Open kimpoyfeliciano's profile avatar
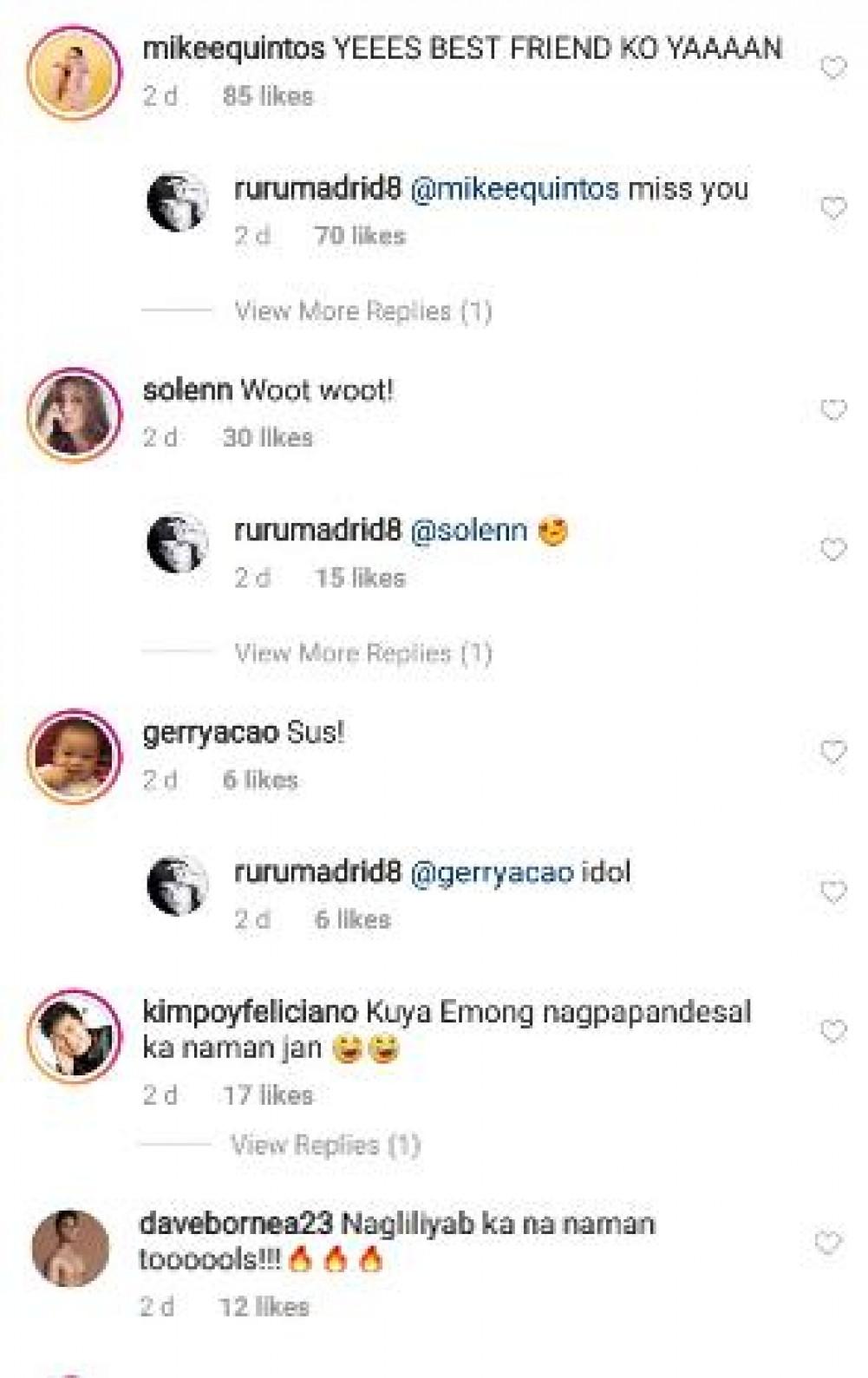The height and width of the screenshot is (1378, 868). point(74,1034)
